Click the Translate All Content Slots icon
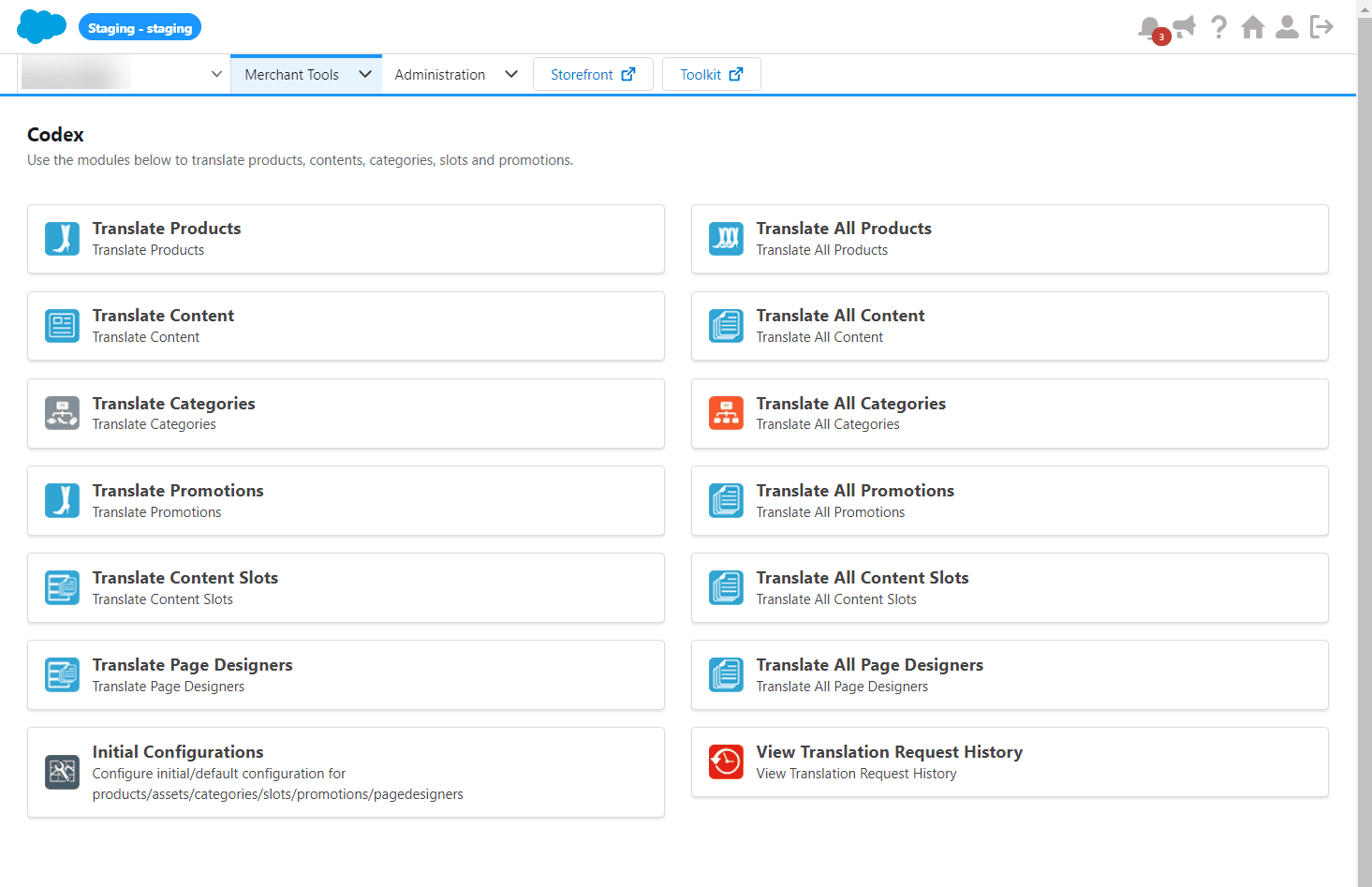The image size is (1372, 887). pos(726,587)
